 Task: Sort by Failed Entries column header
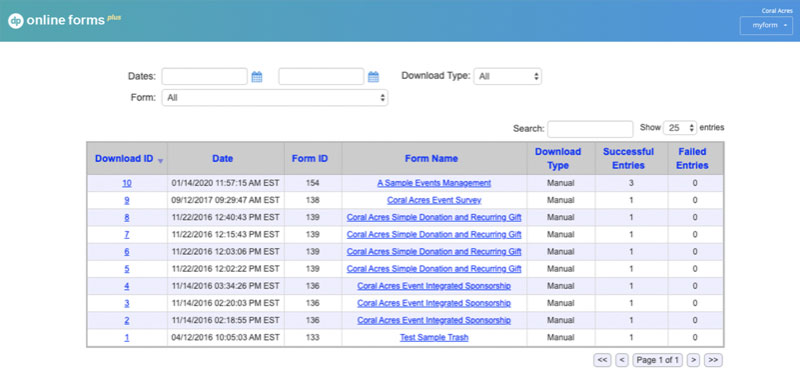pos(692,159)
